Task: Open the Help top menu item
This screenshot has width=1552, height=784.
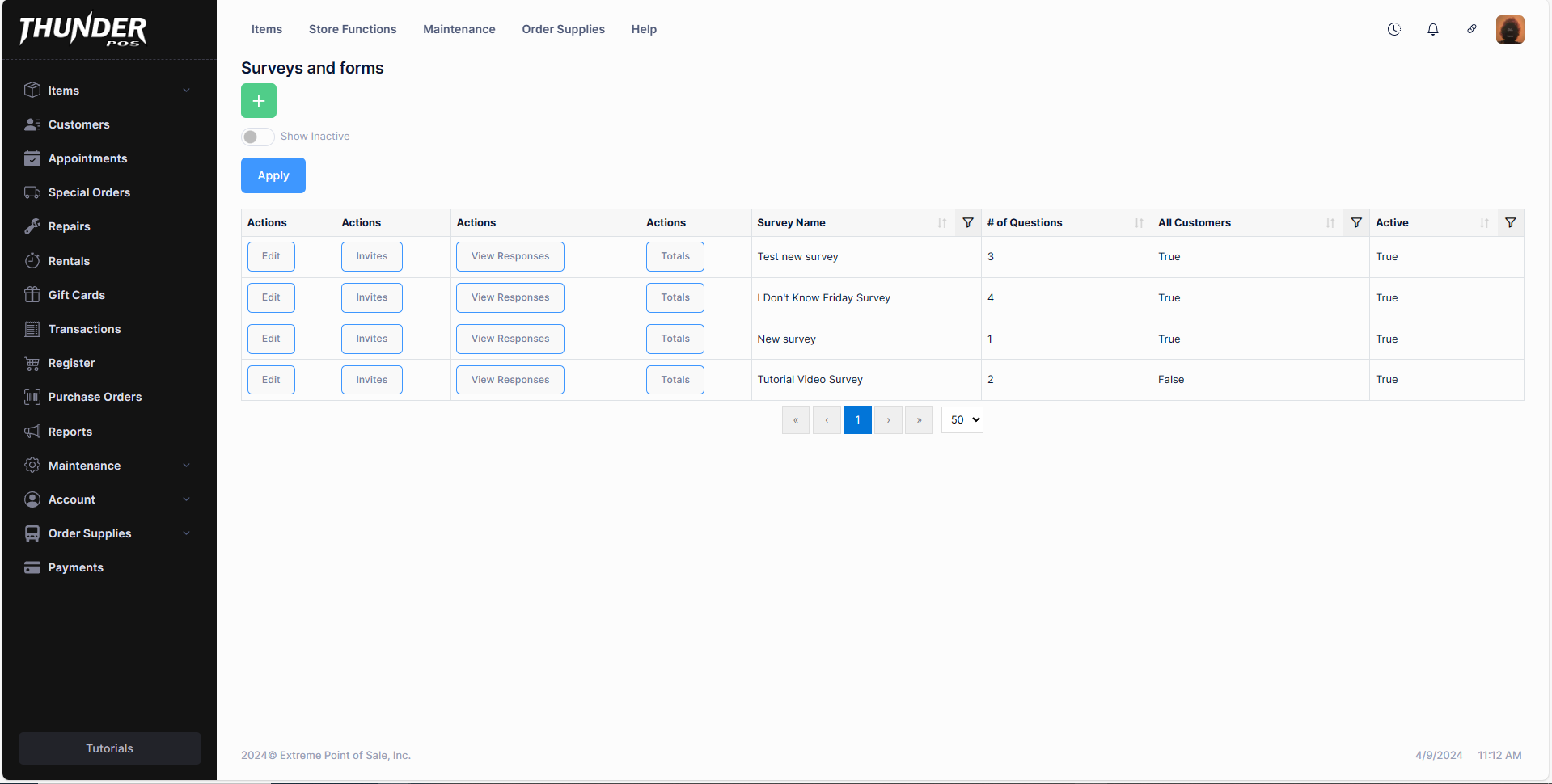Action: click(644, 29)
